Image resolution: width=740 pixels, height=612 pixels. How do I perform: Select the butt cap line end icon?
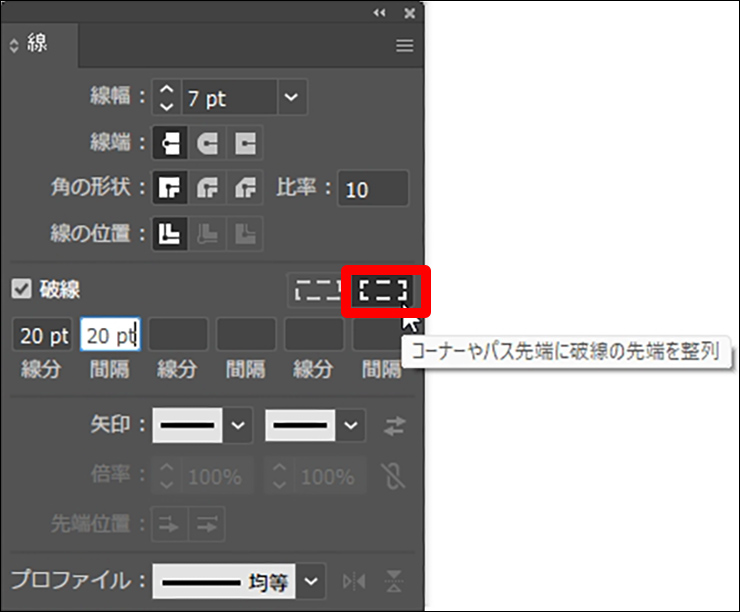coord(171,143)
